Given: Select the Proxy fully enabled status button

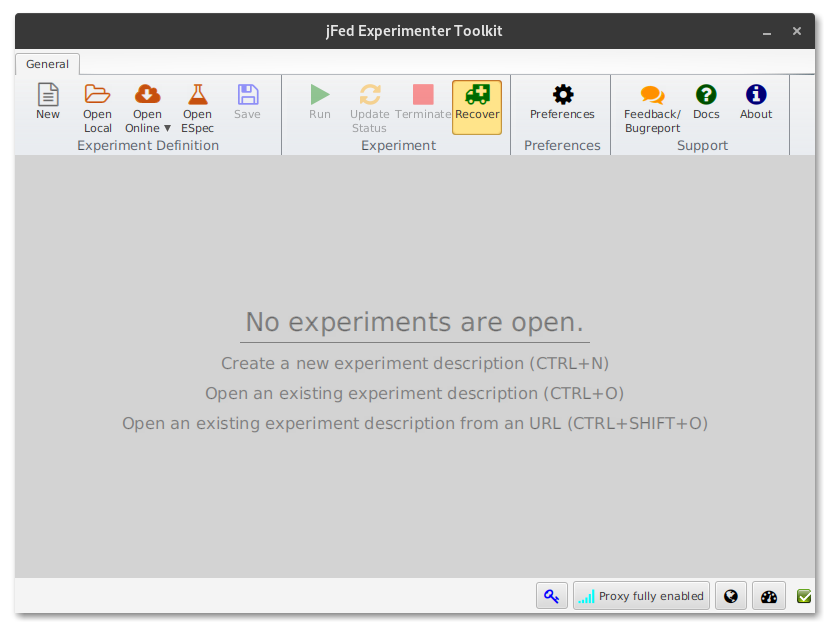Looking at the screenshot, I should (x=641, y=596).
